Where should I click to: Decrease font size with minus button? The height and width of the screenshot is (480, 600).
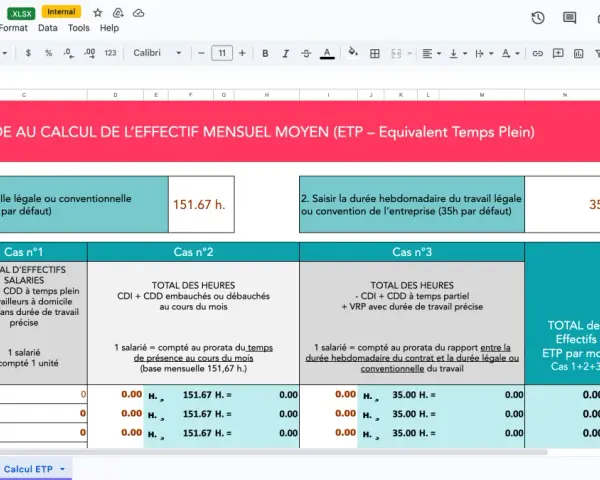click(201, 53)
